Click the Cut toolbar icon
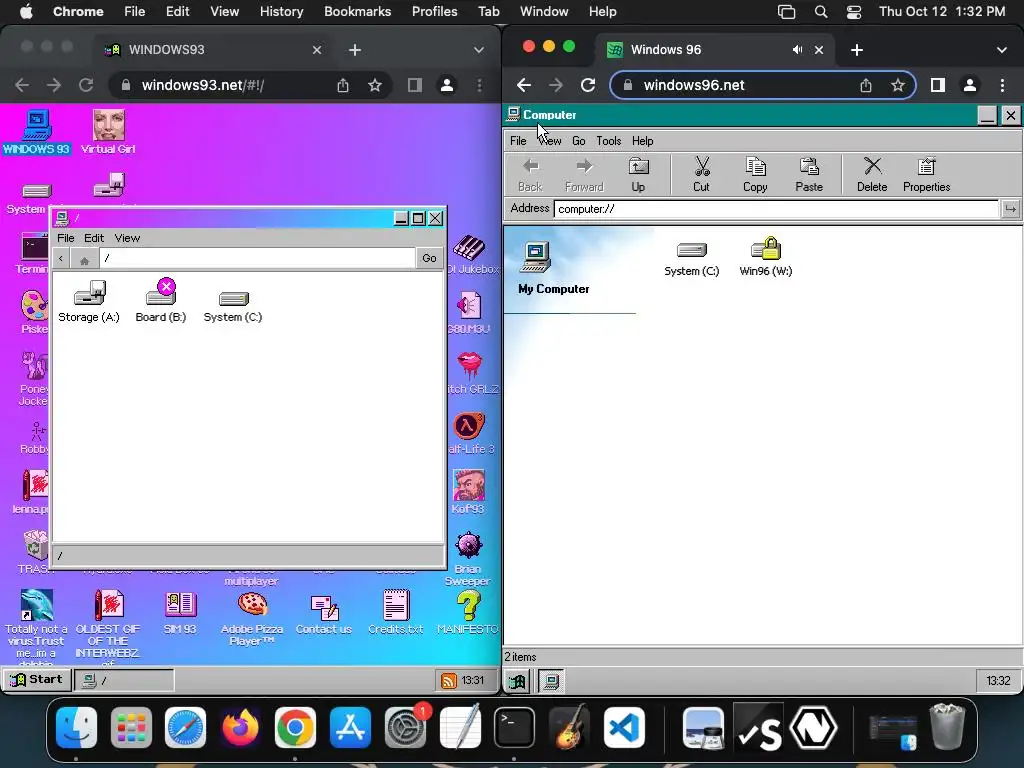1024x768 pixels. [x=701, y=174]
